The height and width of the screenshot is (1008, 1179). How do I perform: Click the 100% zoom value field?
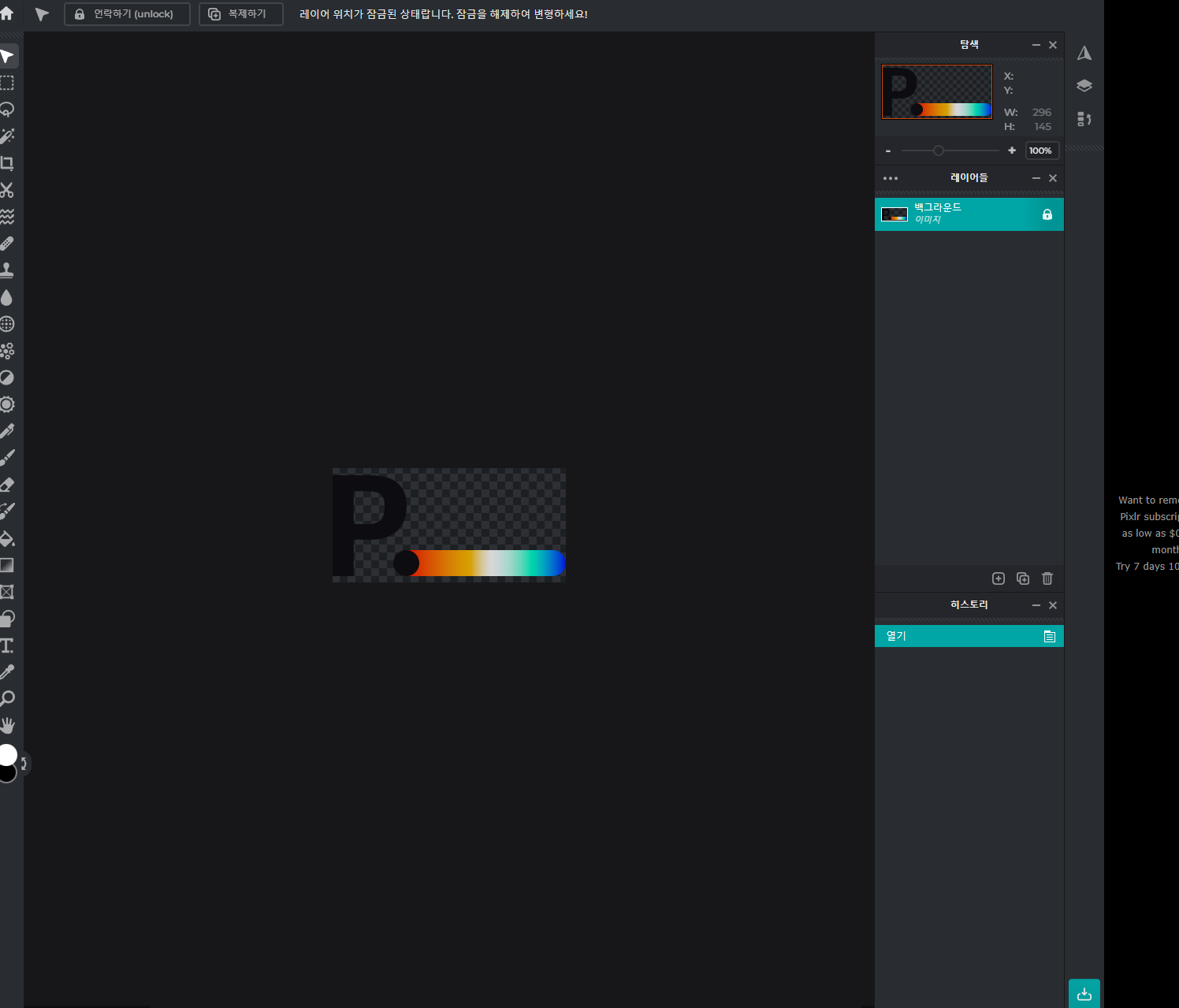tap(1042, 151)
